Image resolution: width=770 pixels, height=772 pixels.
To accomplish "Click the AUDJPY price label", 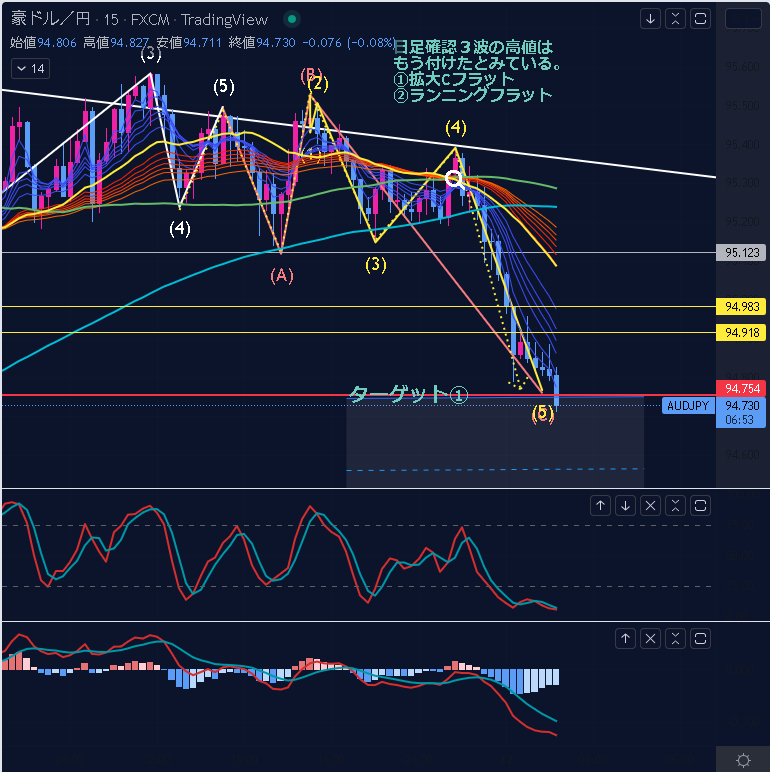I will click(687, 406).
